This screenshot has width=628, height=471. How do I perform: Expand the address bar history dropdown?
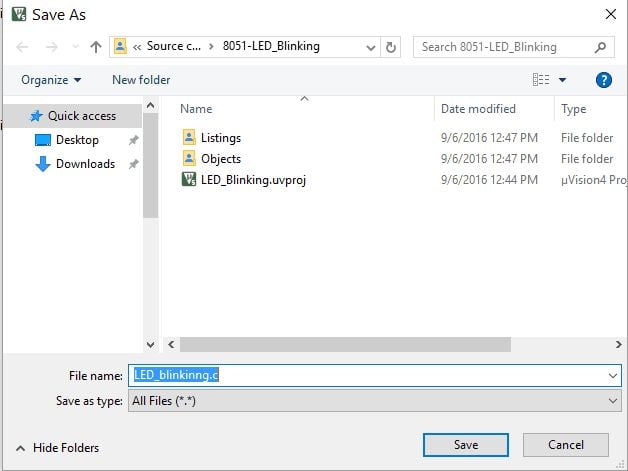coord(369,47)
